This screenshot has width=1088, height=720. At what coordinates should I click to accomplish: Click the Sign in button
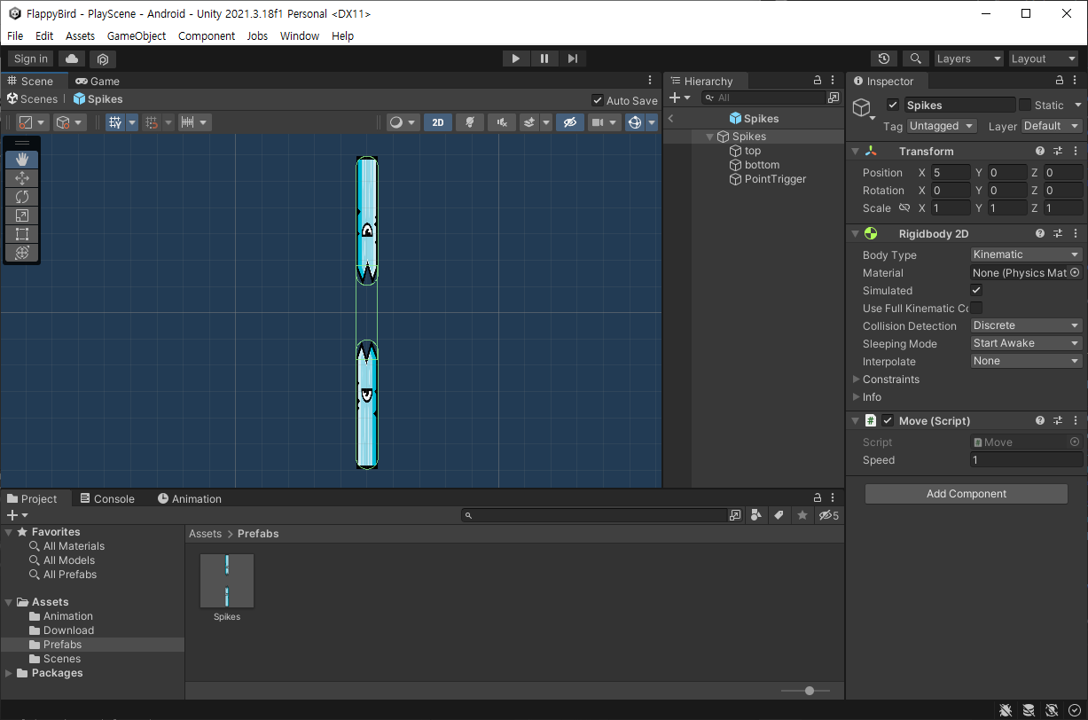point(31,59)
